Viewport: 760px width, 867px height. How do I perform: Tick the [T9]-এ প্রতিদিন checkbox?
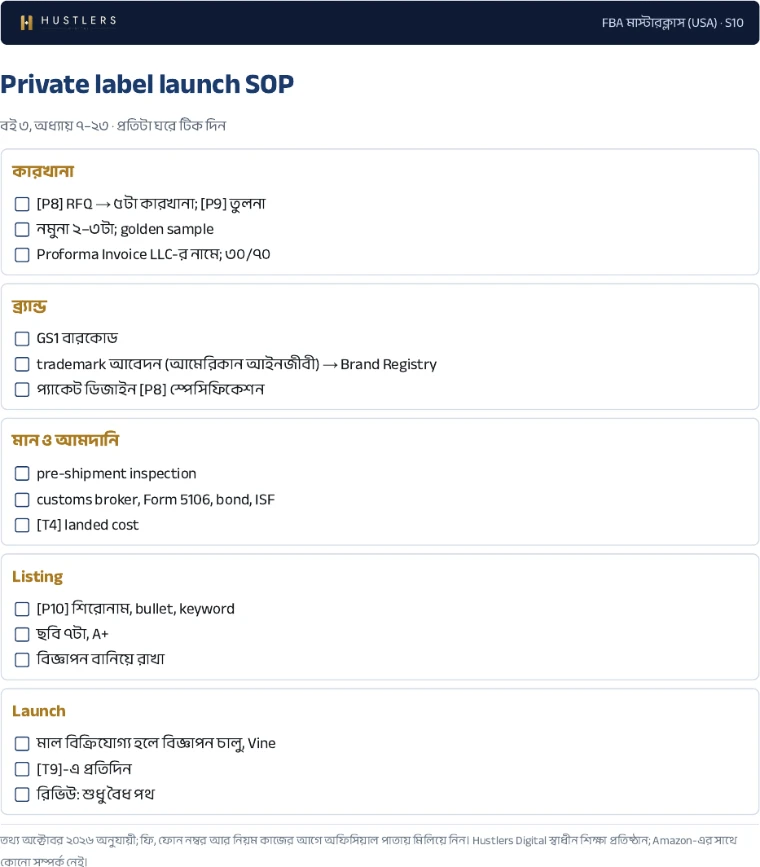tap(22, 769)
